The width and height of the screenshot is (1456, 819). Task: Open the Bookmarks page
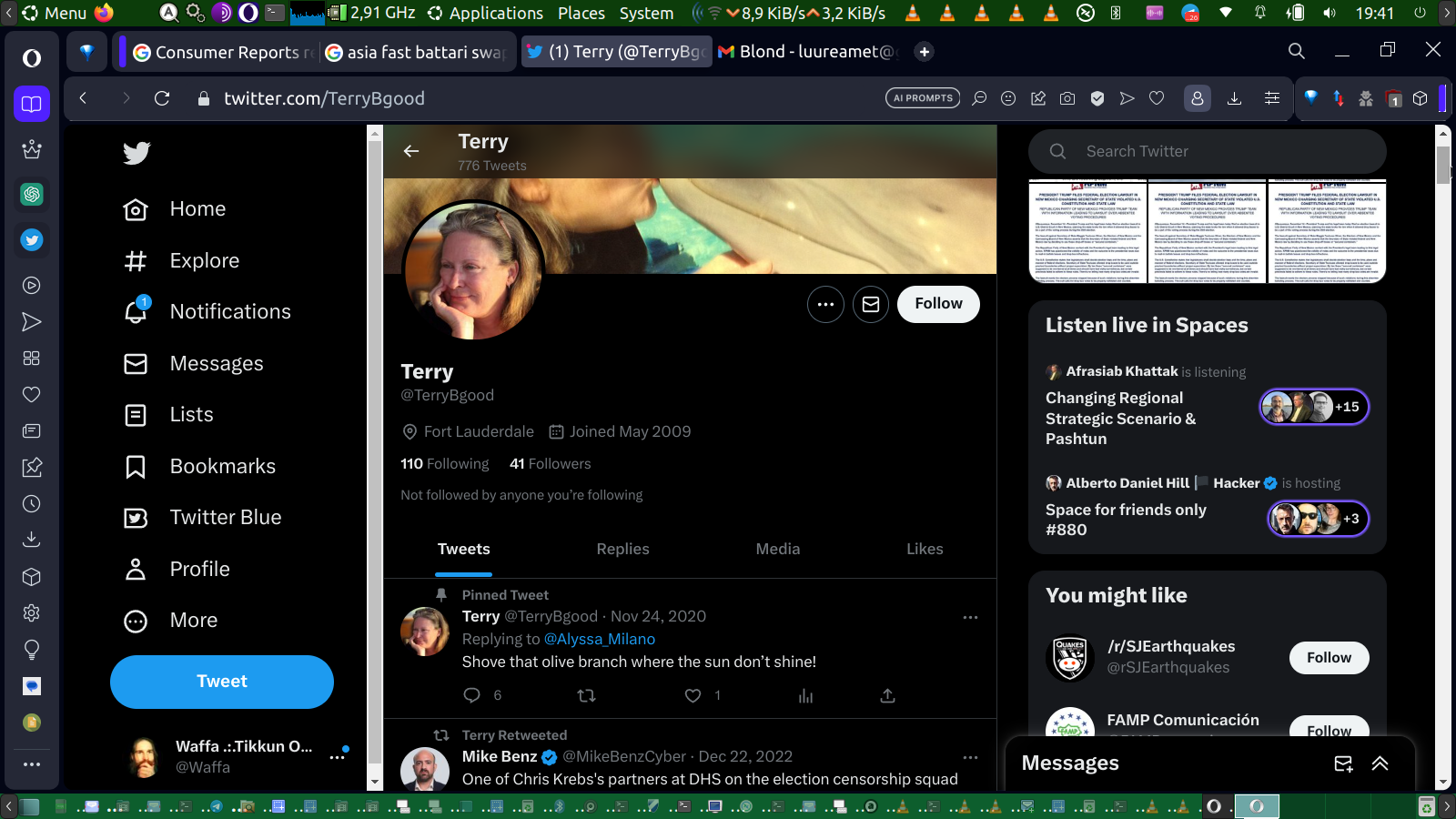pos(199,467)
